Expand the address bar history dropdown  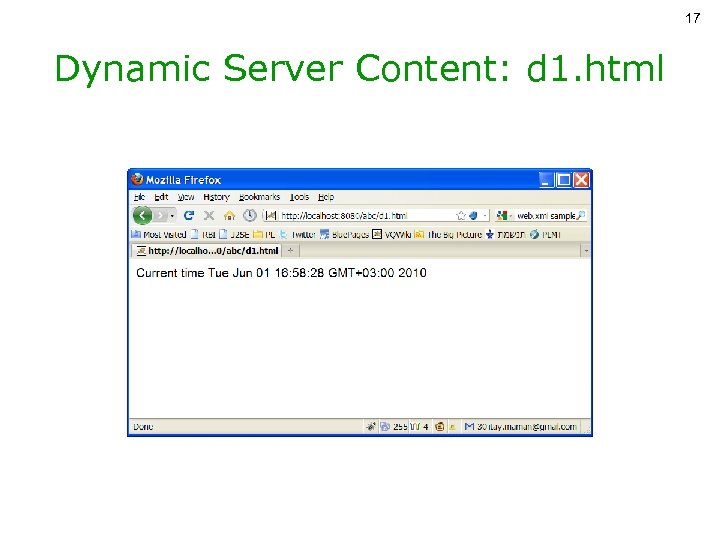point(484,215)
